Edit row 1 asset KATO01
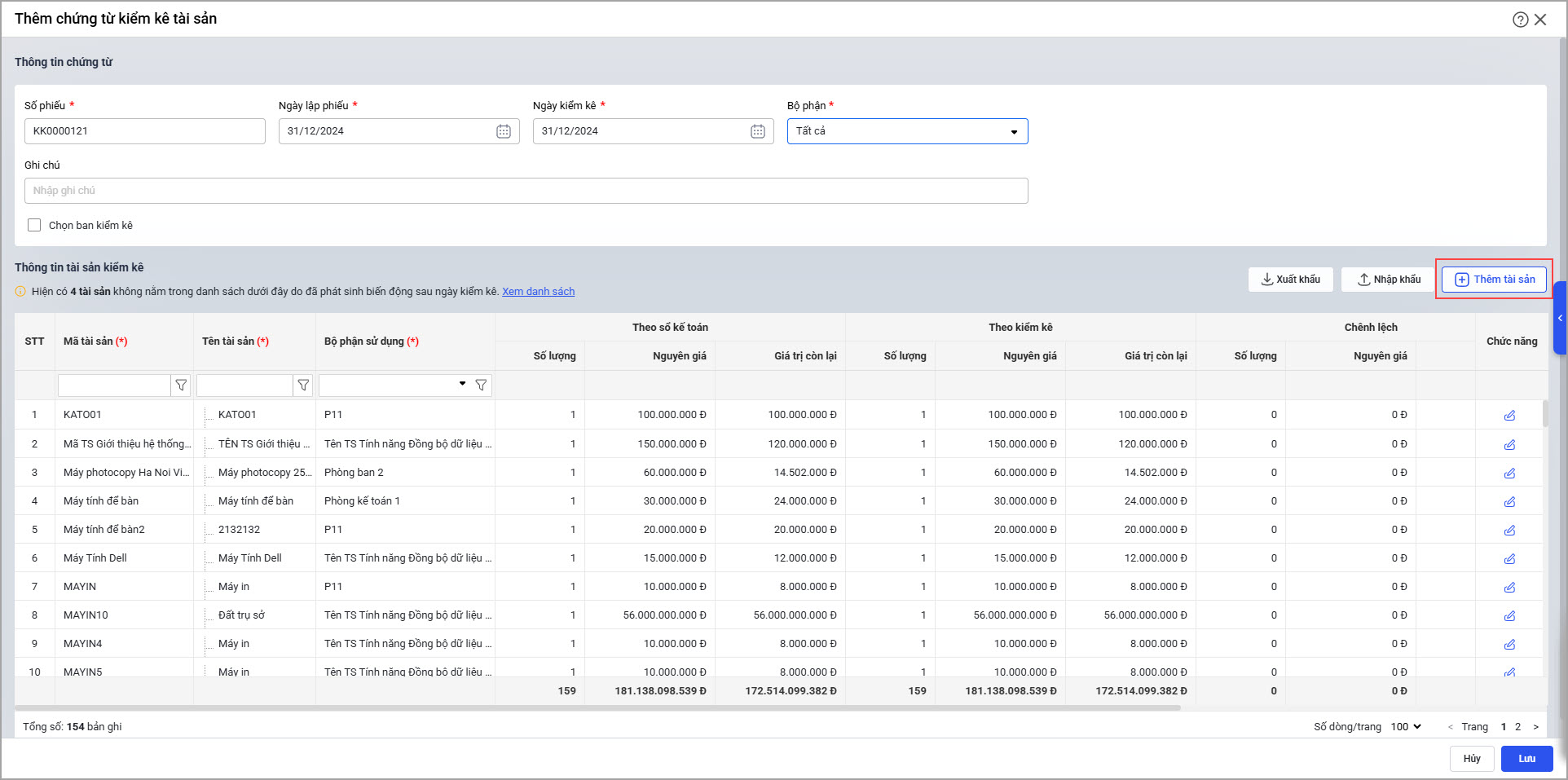Screen dimensions: 1568x780 coord(1509,416)
